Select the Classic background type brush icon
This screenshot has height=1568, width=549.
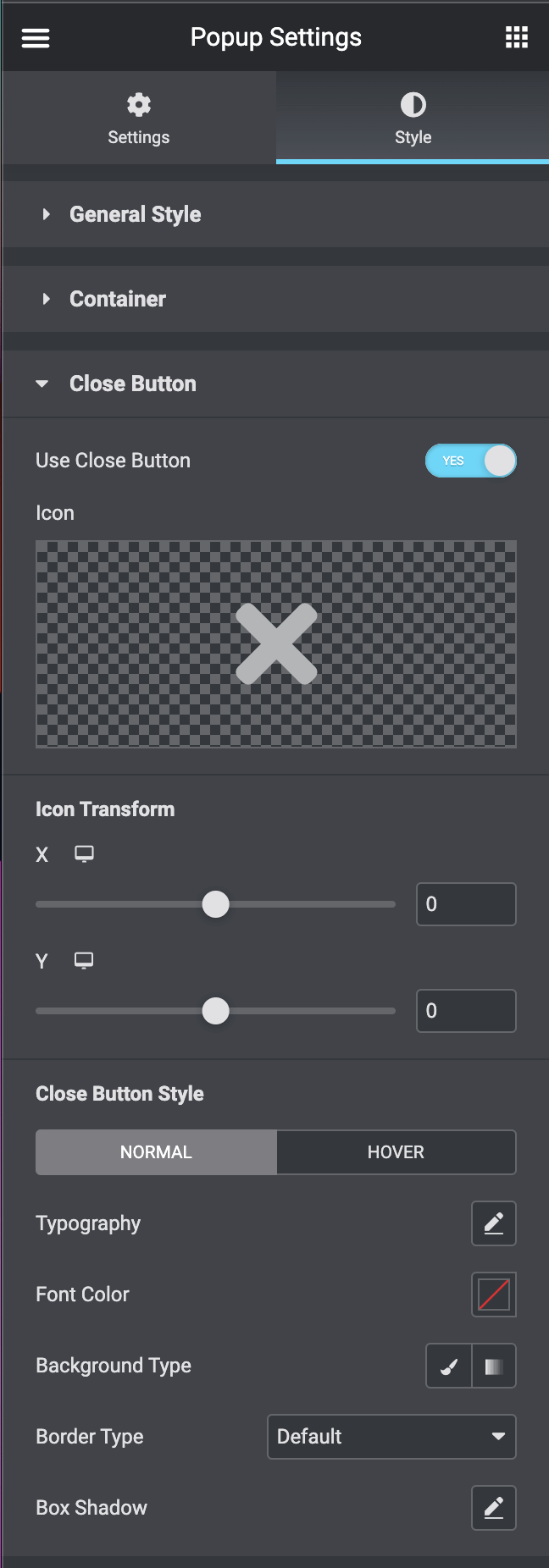point(447,1366)
